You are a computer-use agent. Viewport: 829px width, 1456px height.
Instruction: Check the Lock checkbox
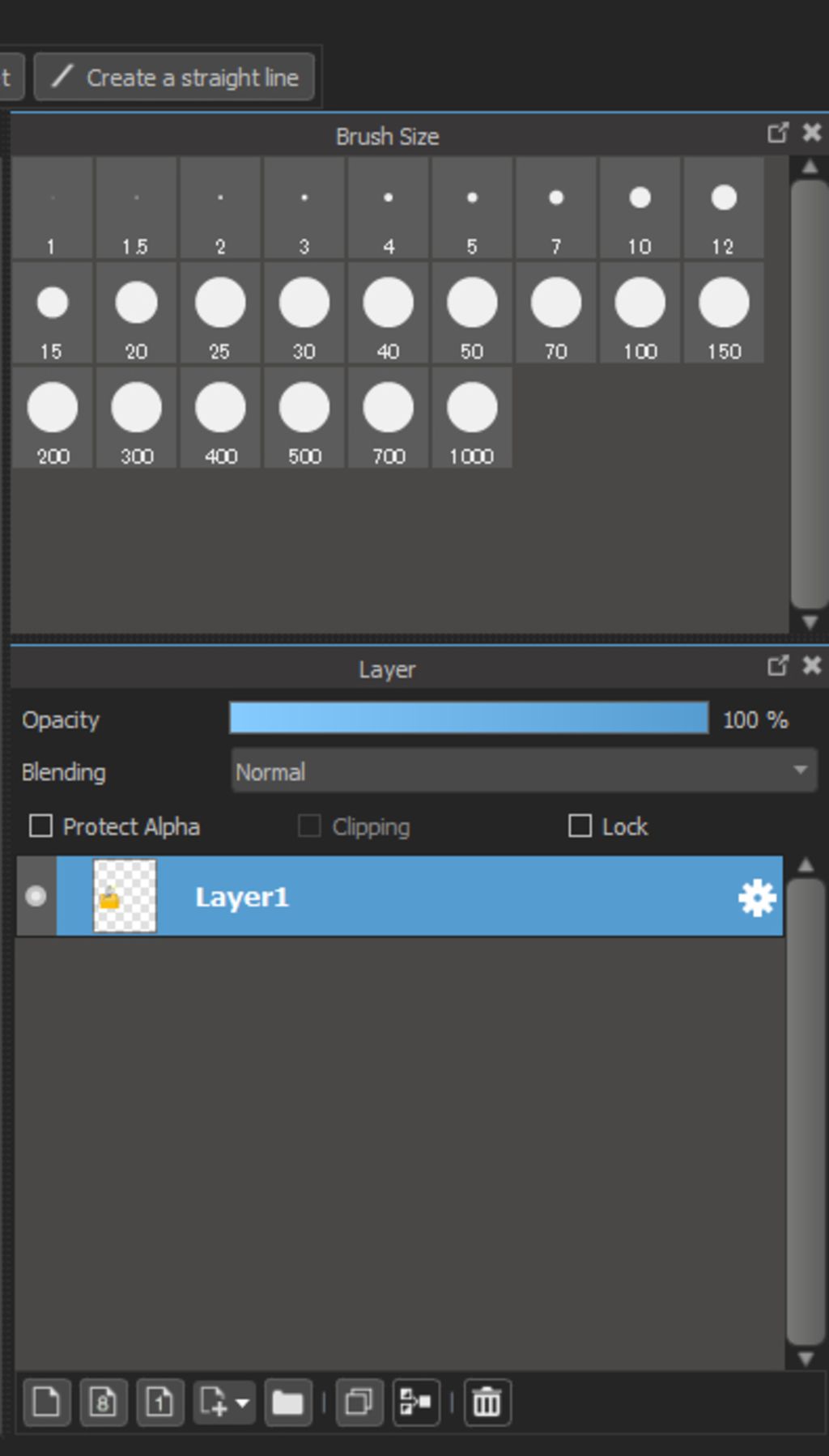[x=580, y=826]
